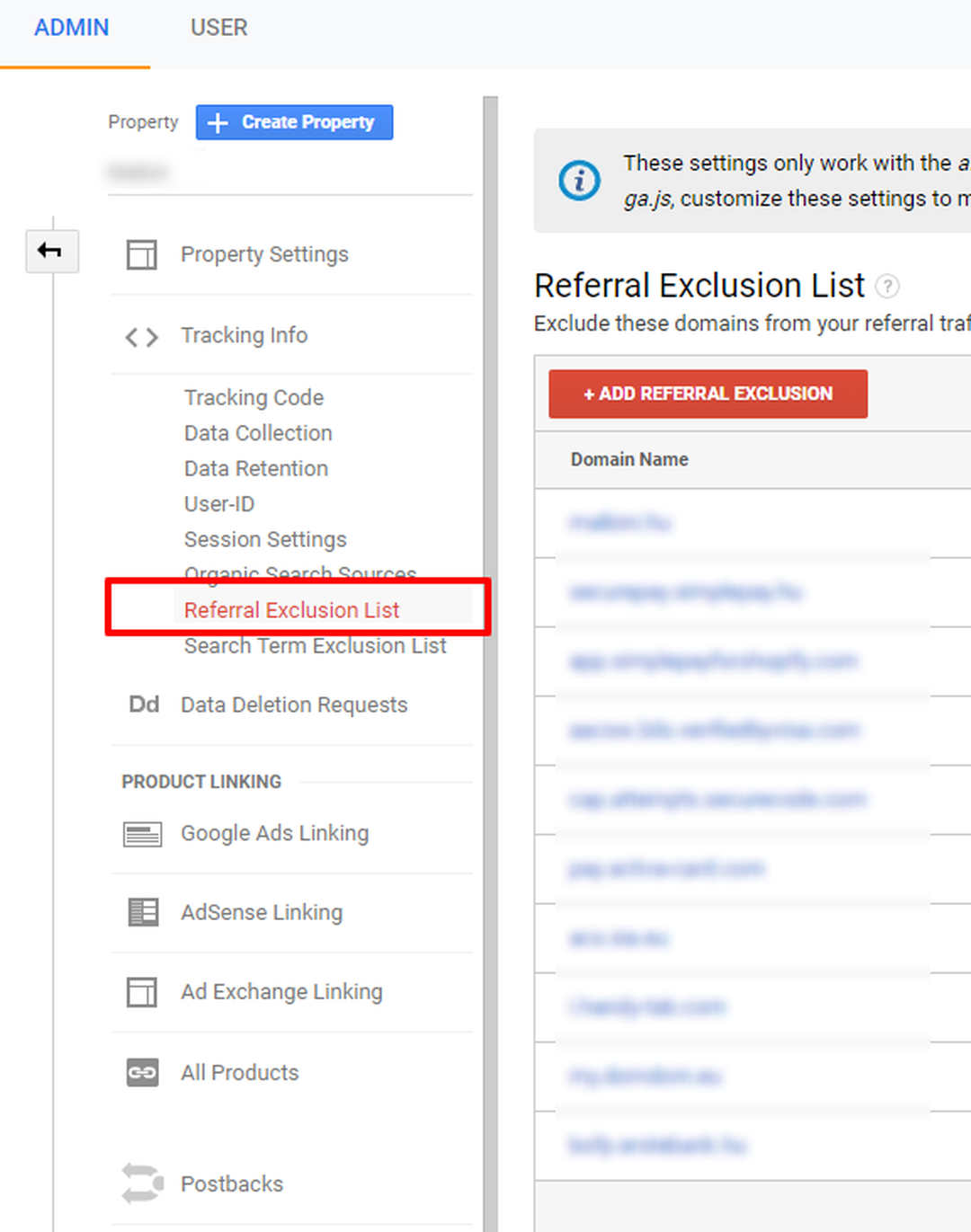Image resolution: width=971 pixels, height=1232 pixels.
Task: Click the Tracking Info code brackets icon
Action: point(141,337)
